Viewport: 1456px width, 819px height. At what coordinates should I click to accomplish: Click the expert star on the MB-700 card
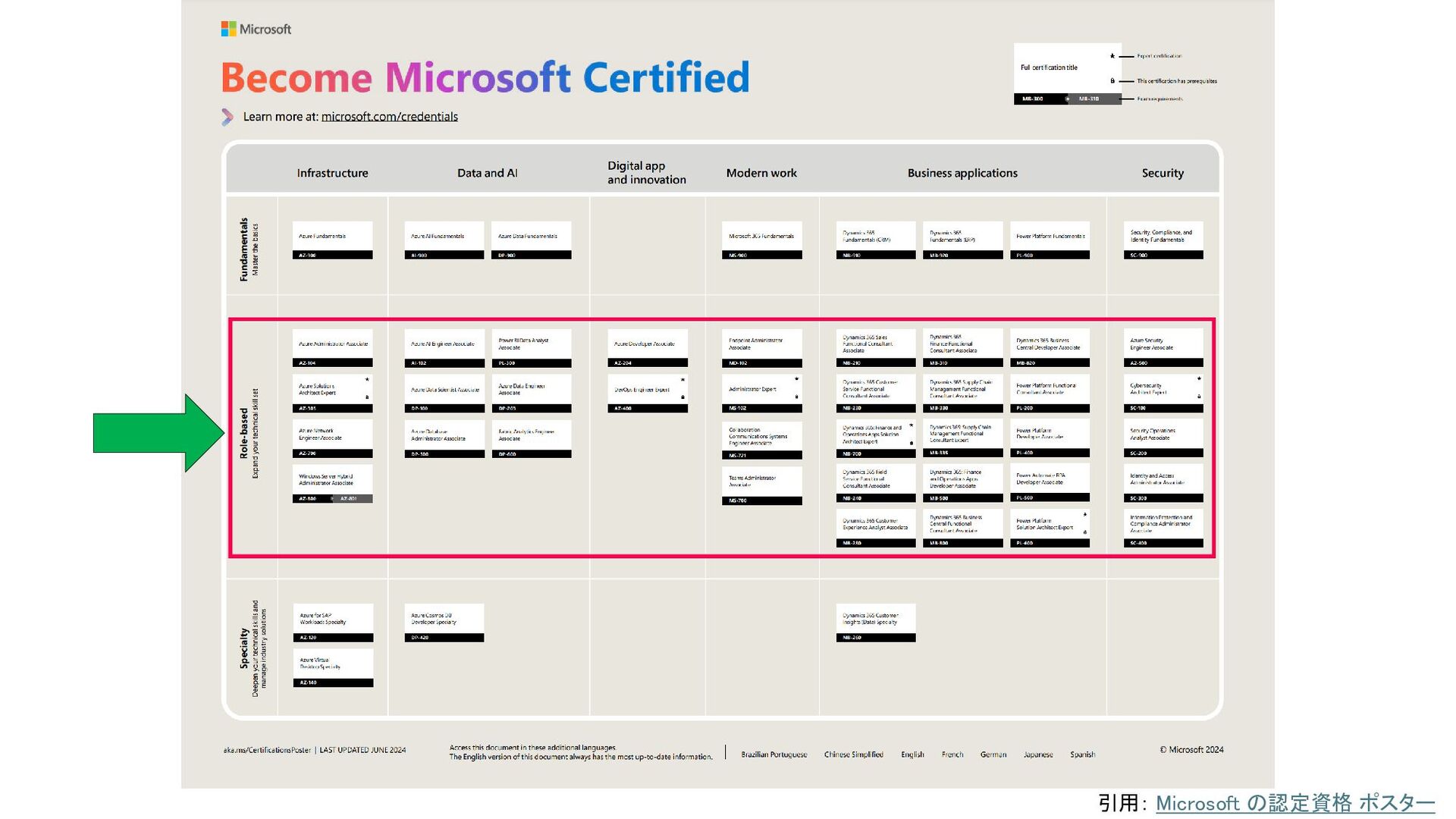coord(911,425)
